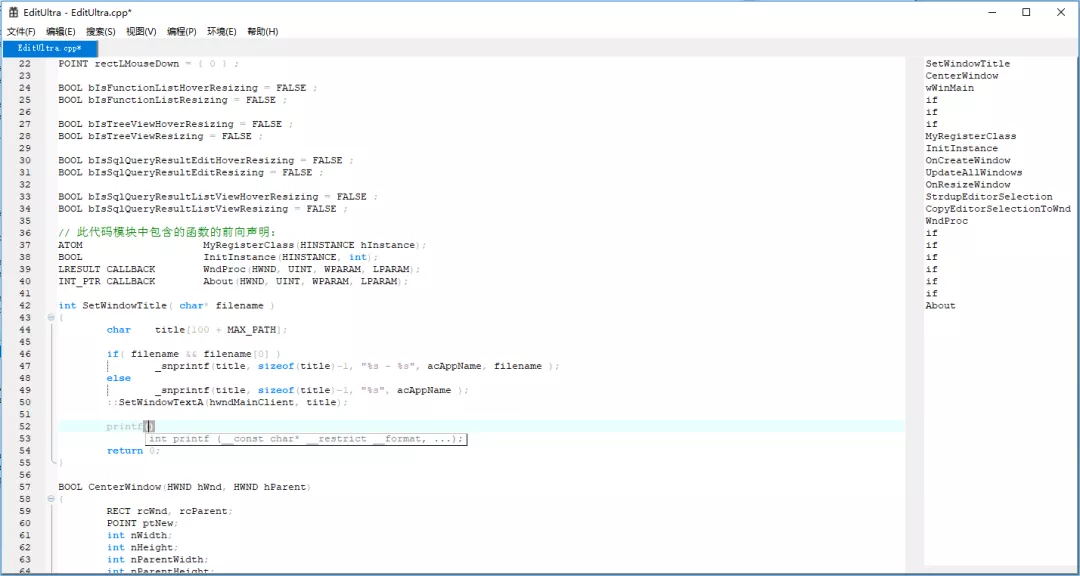This screenshot has height=576, width=1080.
Task: Collapse the CenterWindow function fold marker
Action: [x=50, y=499]
